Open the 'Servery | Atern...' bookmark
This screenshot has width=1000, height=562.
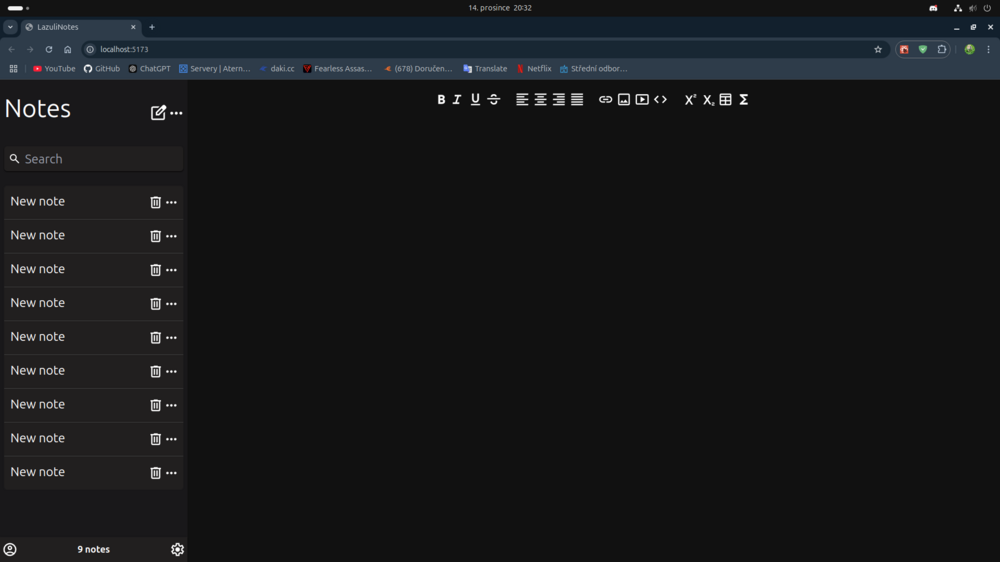tap(214, 68)
